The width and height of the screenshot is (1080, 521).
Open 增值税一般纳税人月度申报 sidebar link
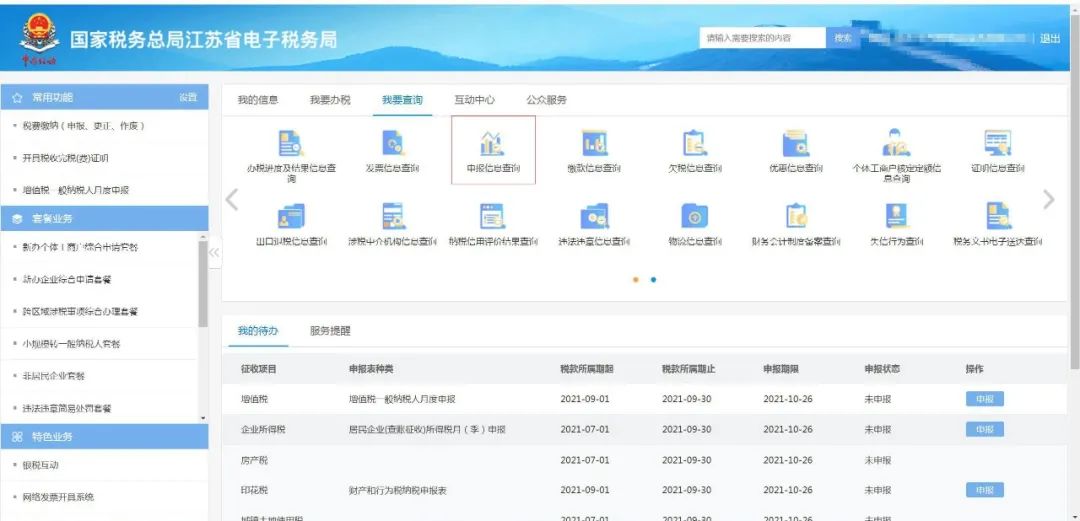tap(76, 190)
